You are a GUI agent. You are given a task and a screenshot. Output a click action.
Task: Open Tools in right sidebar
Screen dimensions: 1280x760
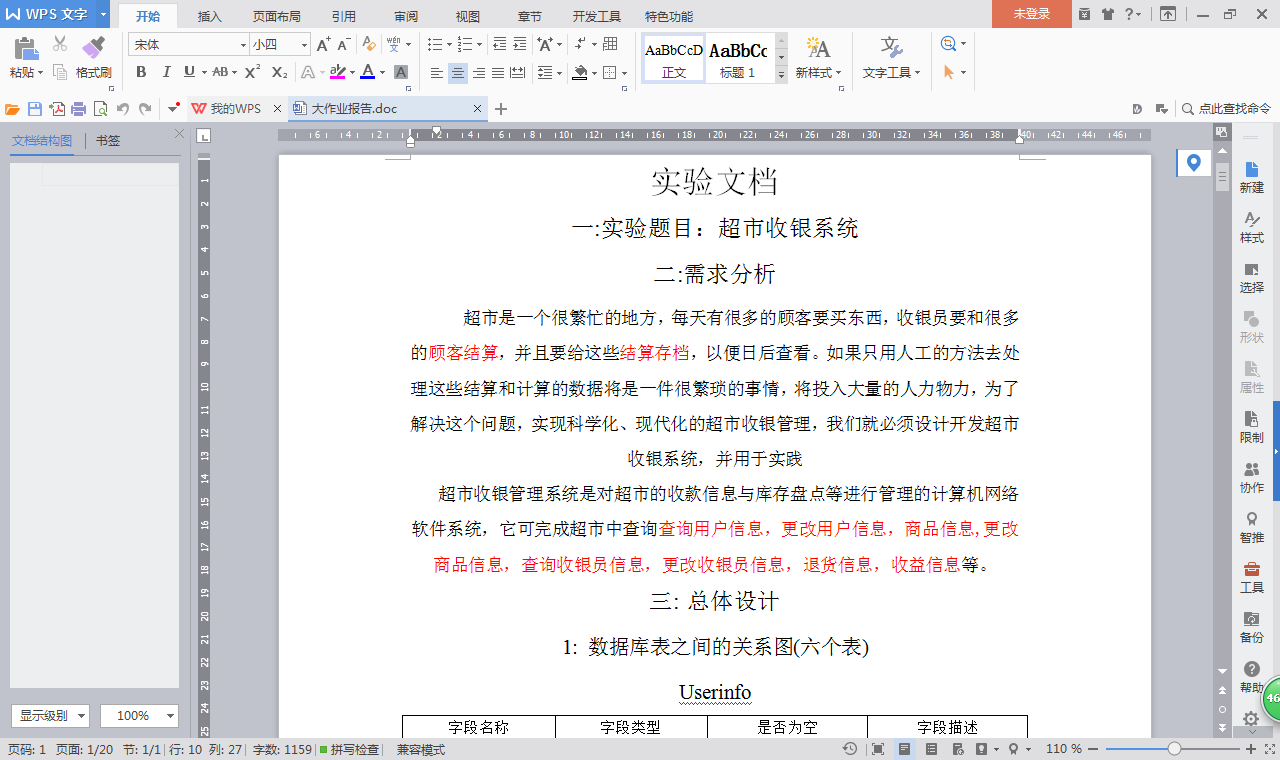1251,577
